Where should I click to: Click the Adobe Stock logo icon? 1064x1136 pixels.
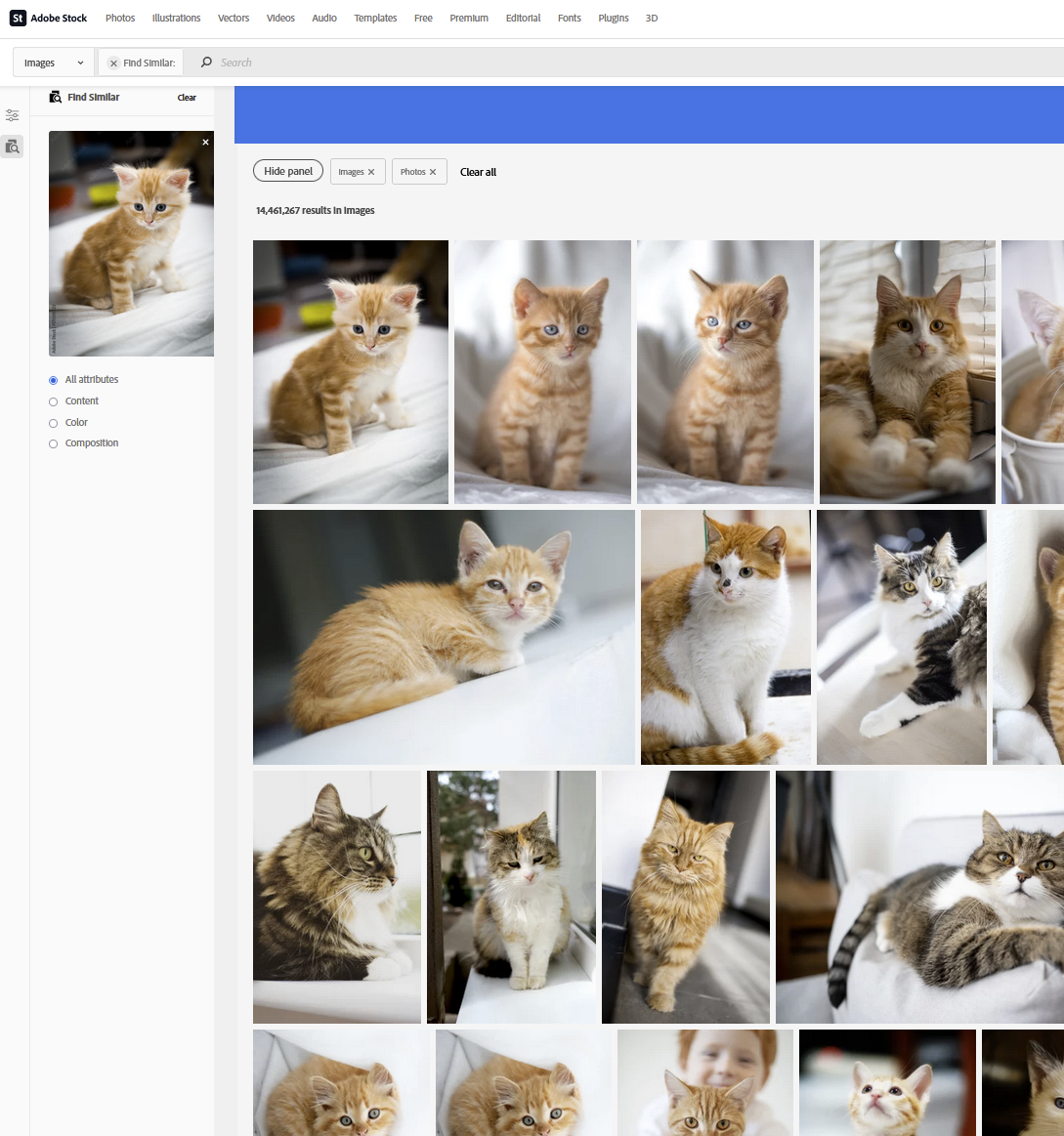click(x=17, y=18)
